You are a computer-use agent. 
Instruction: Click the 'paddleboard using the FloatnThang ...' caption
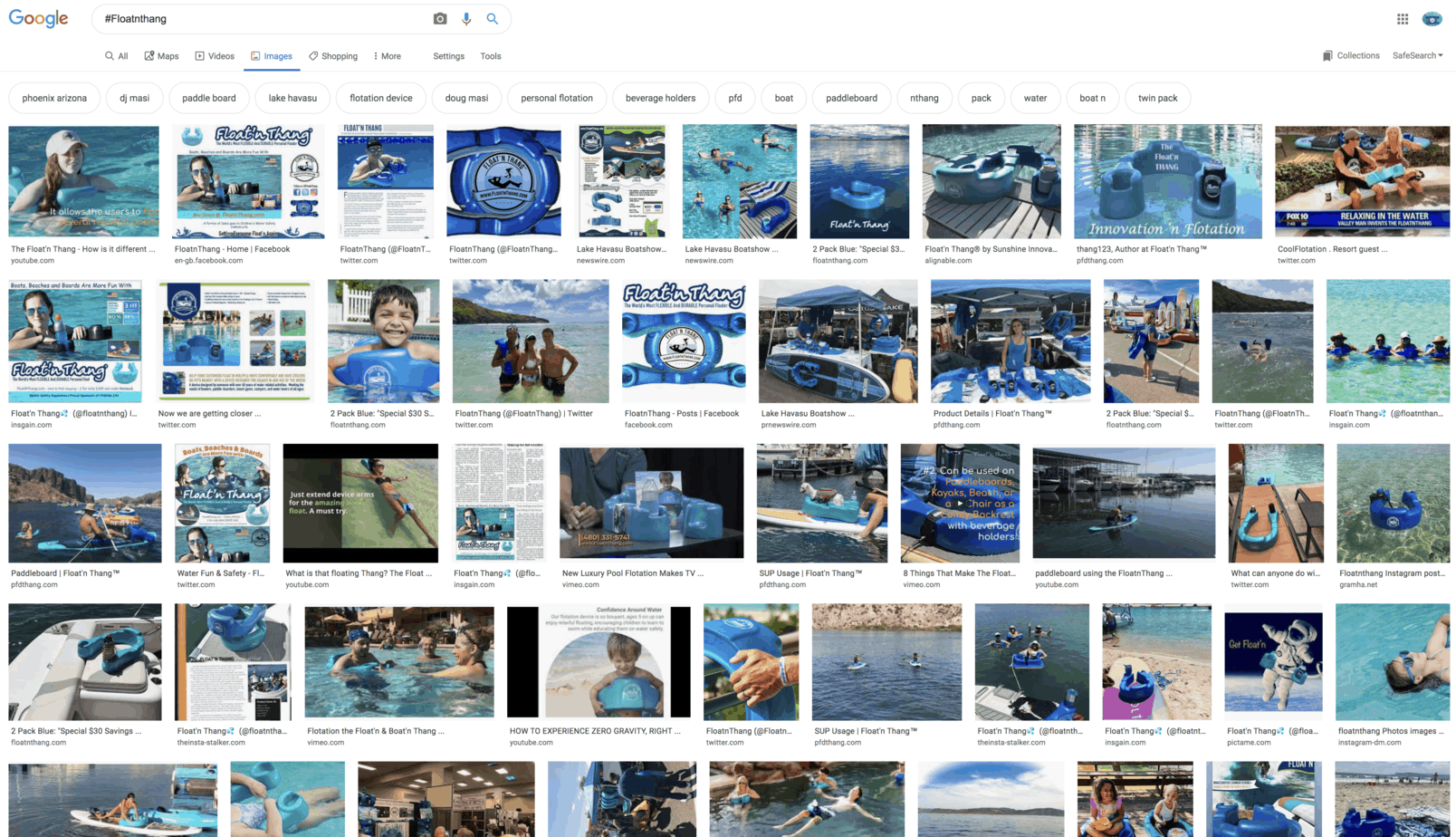point(1103,573)
